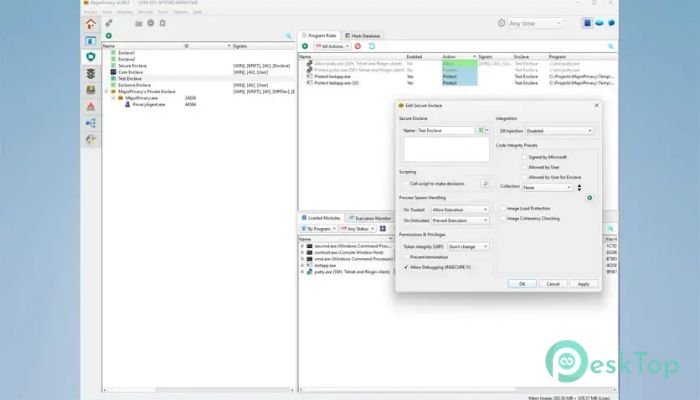Viewport: 700px width, 400px height.
Task: Click the grey flat icon left of the round toolbar icon
Action: [139, 23]
